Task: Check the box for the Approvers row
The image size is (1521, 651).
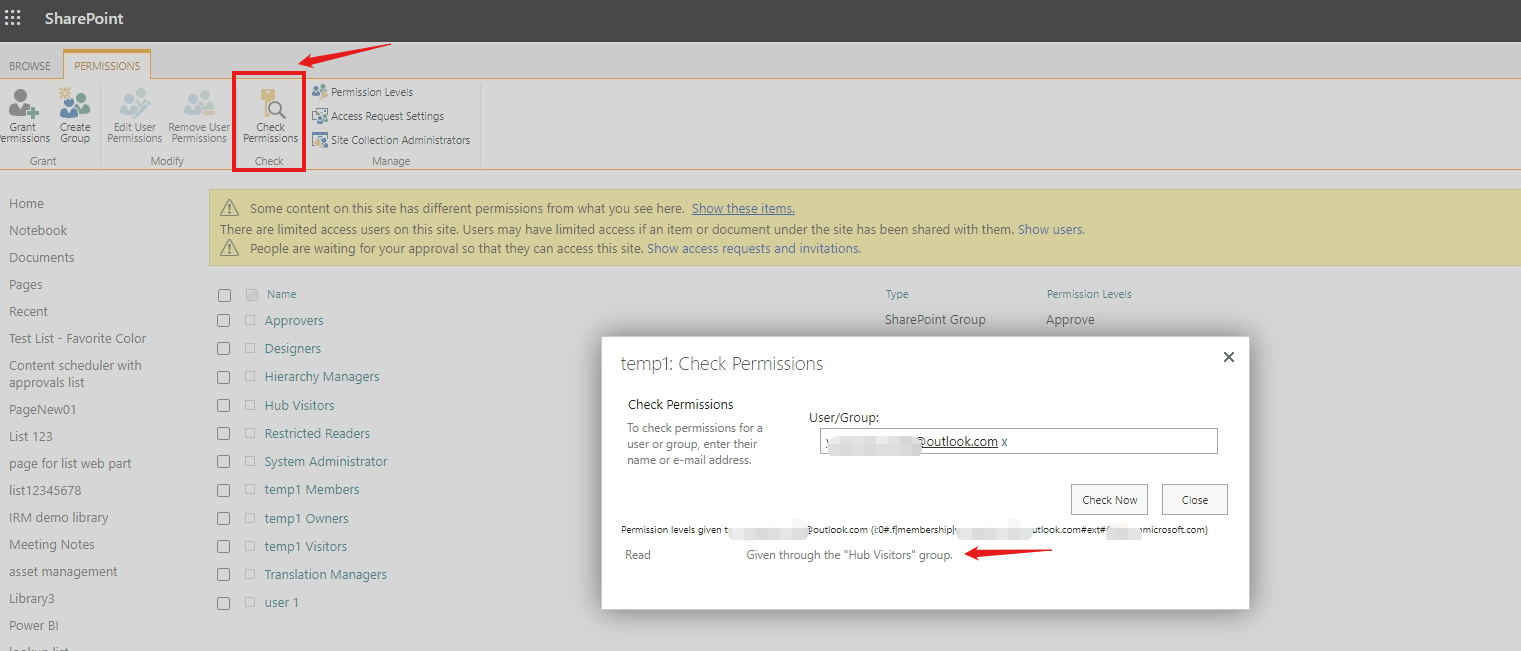Action: pos(224,321)
